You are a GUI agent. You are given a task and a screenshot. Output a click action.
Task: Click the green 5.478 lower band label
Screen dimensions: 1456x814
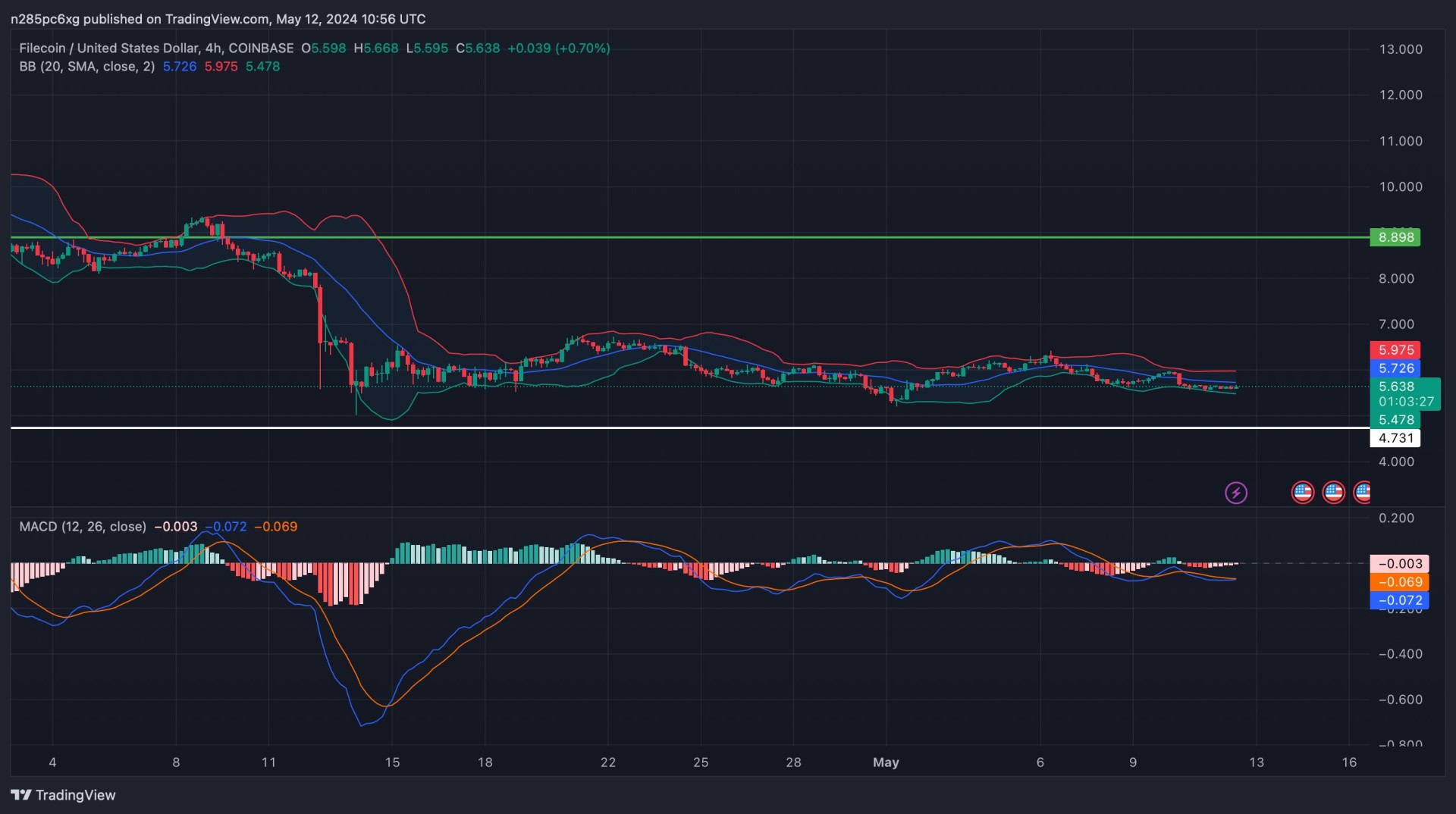[x=1395, y=420]
